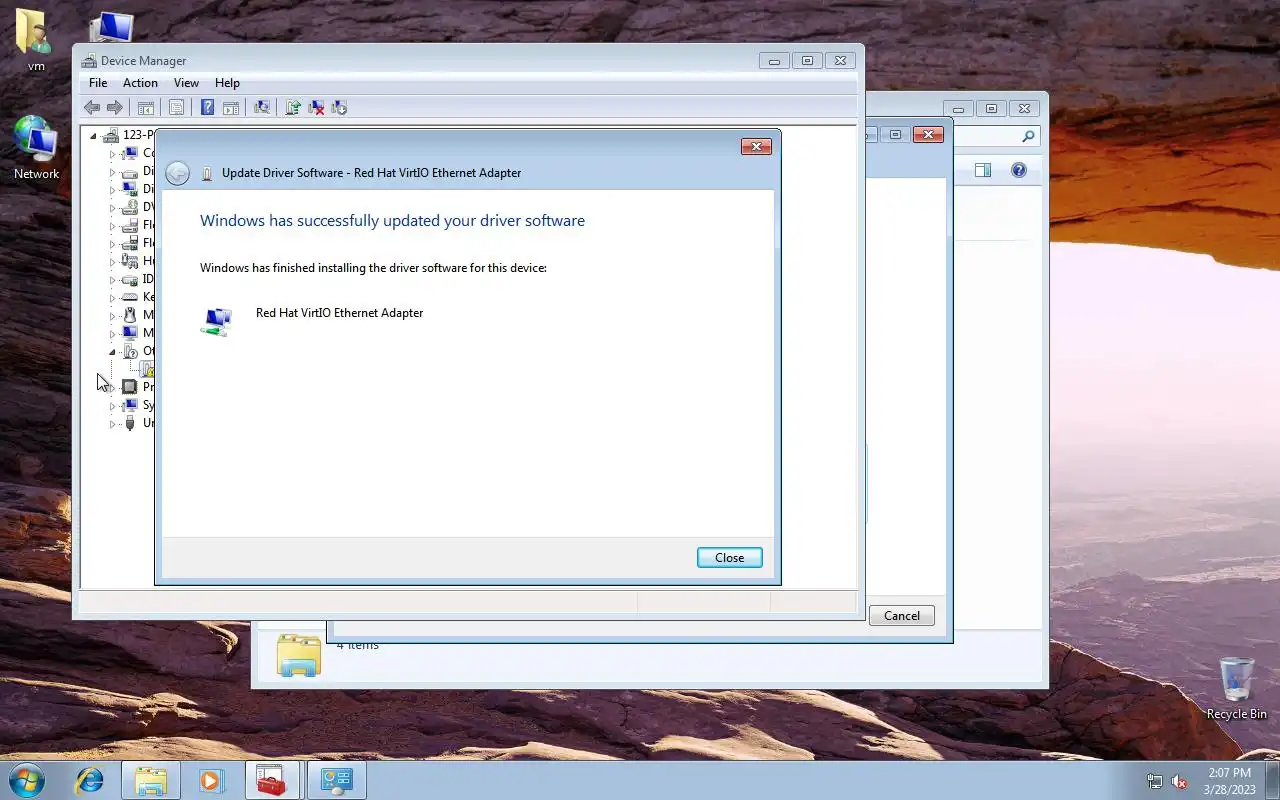Click the Ethernet adapter icon in the dialog
The height and width of the screenshot is (800, 1280).
pos(216,321)
